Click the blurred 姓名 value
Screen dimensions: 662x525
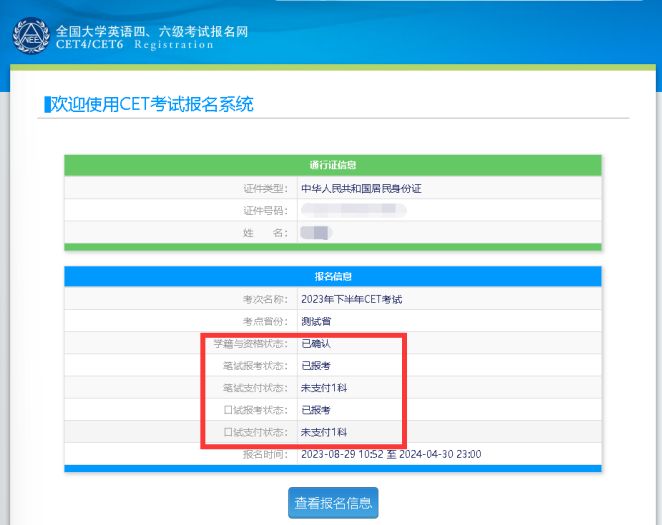pyautogui.click(x=316, y=233)
